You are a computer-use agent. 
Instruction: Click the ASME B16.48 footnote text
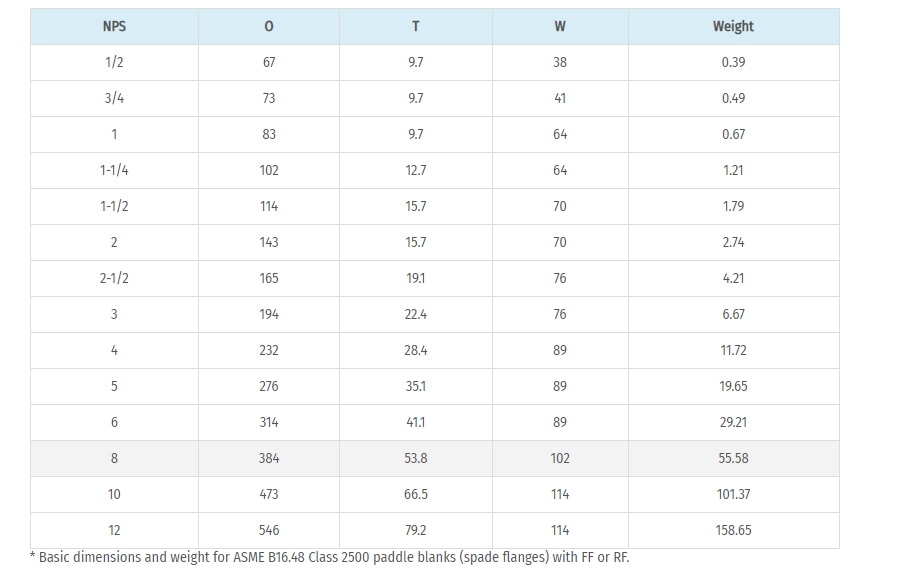tap(330, 557)
